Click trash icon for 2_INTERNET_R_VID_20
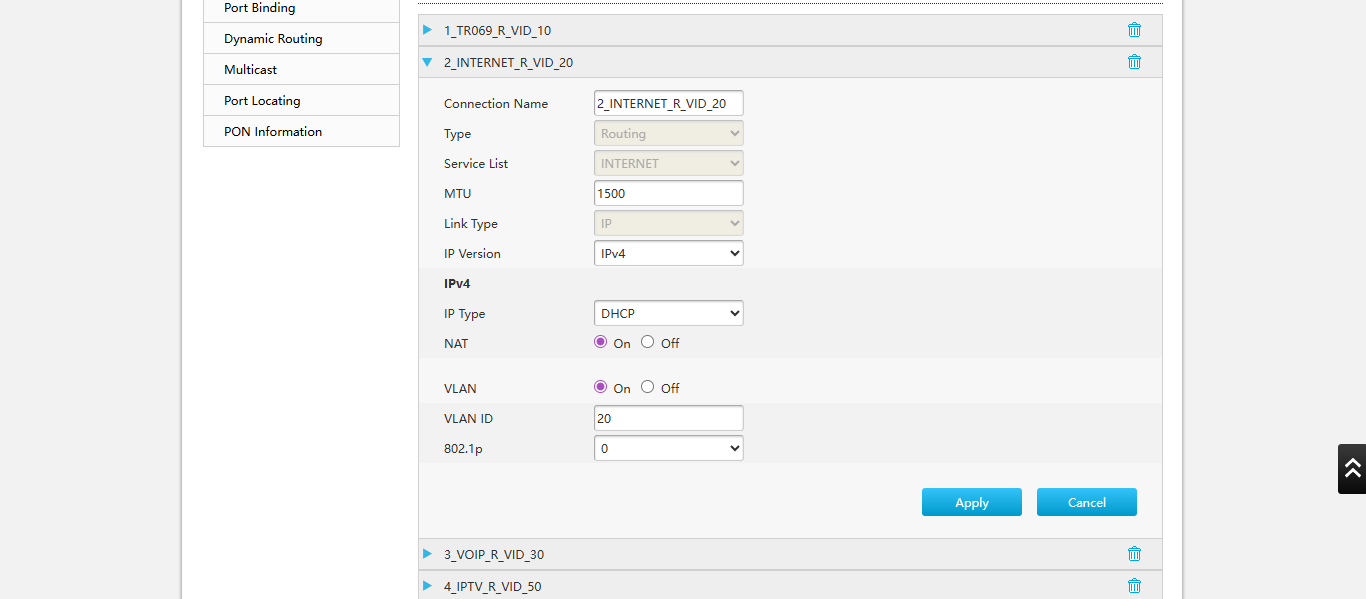 coord(1134,62)
